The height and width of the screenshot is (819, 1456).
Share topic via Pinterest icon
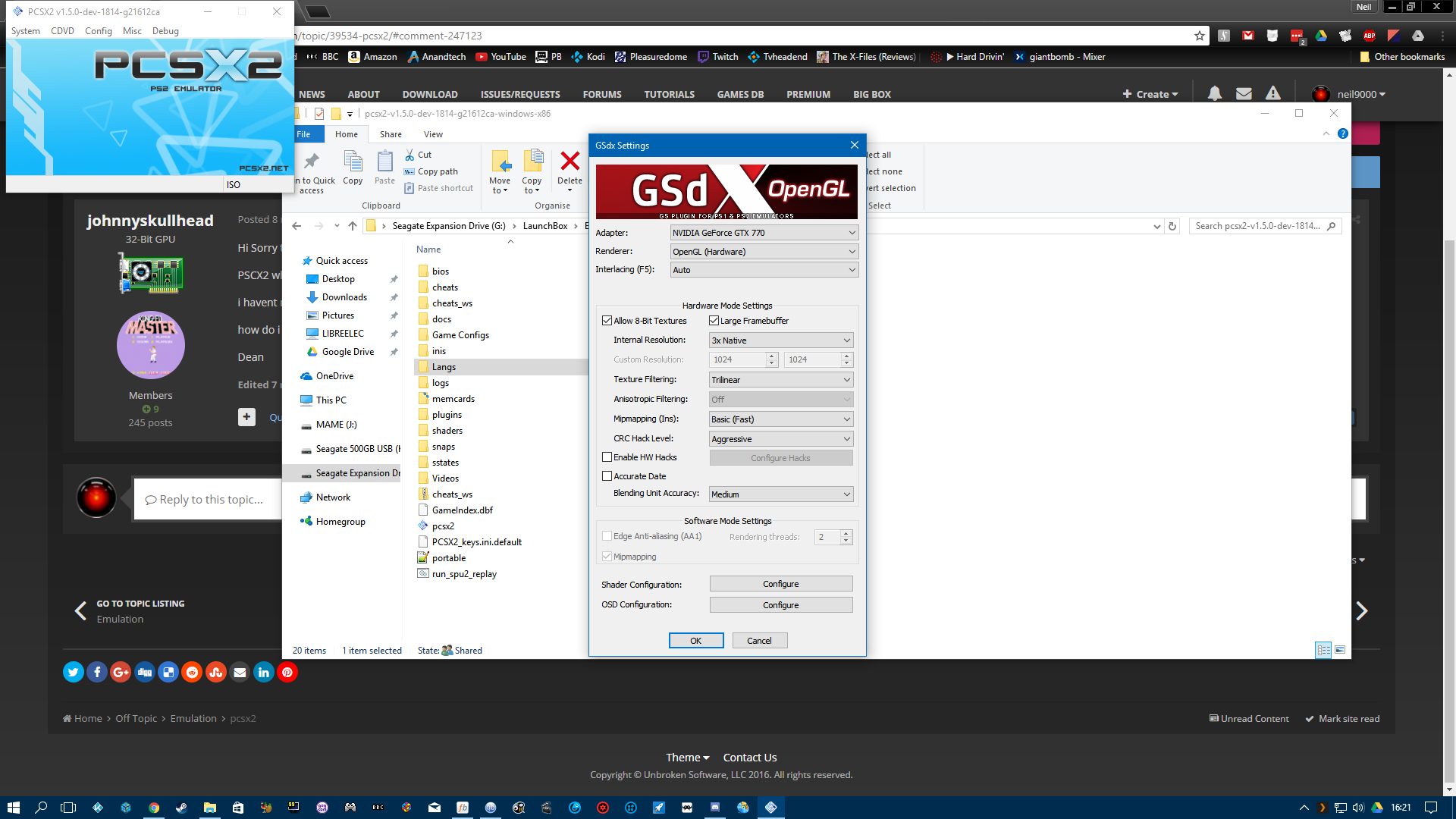point(287,672)
